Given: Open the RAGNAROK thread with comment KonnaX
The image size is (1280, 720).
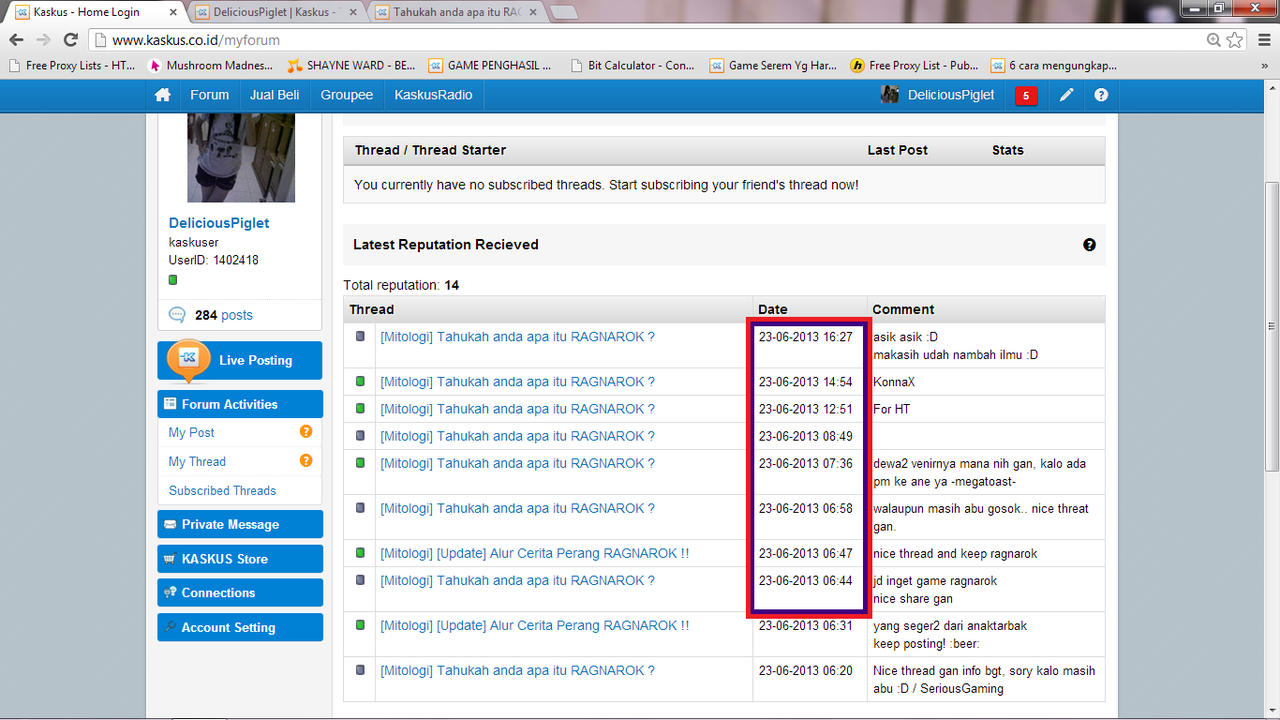Looking at the screenshot, I should [x=517, y=382].
